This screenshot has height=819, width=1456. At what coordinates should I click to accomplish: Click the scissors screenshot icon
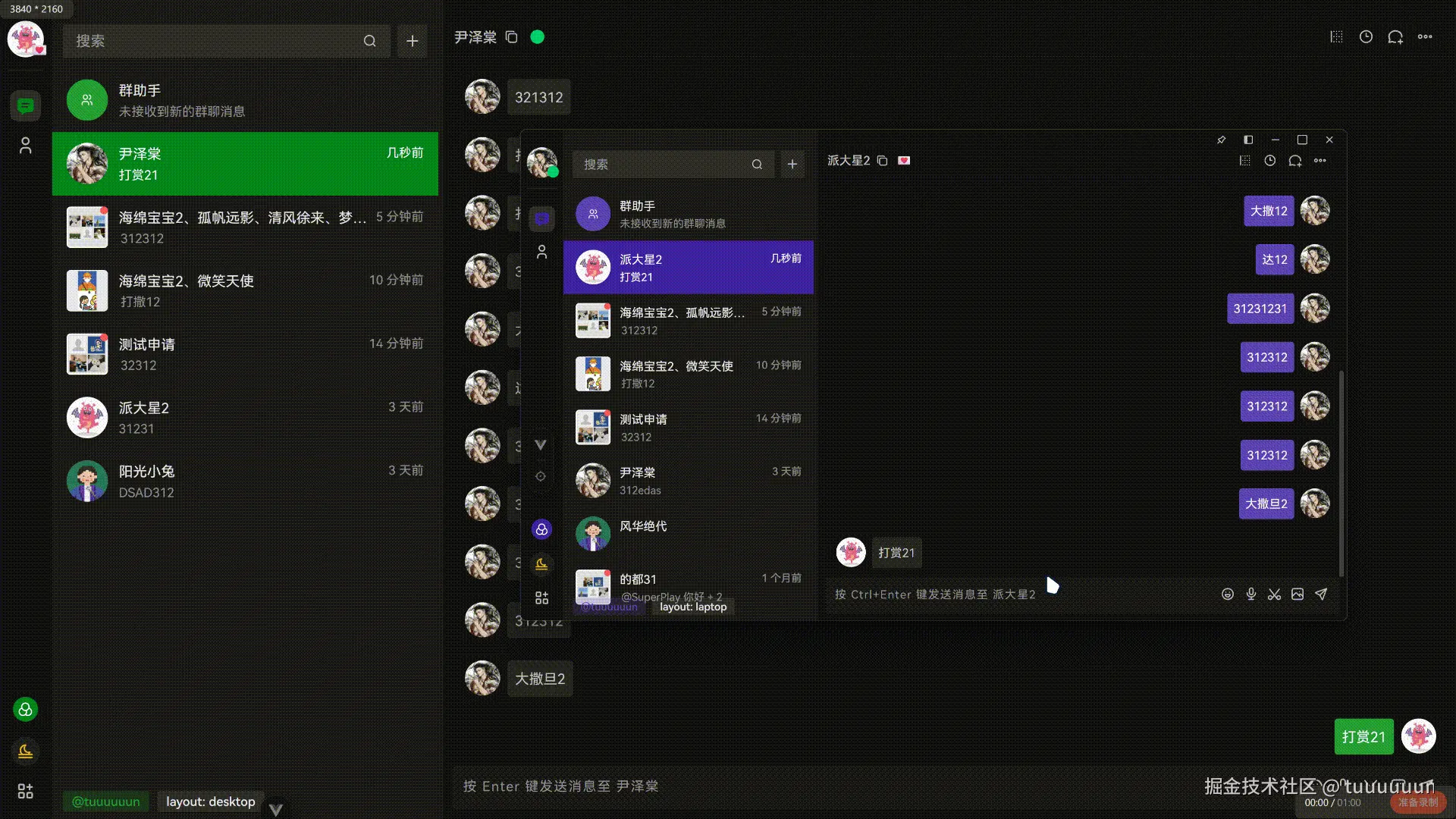click(x=1274, y=595)
